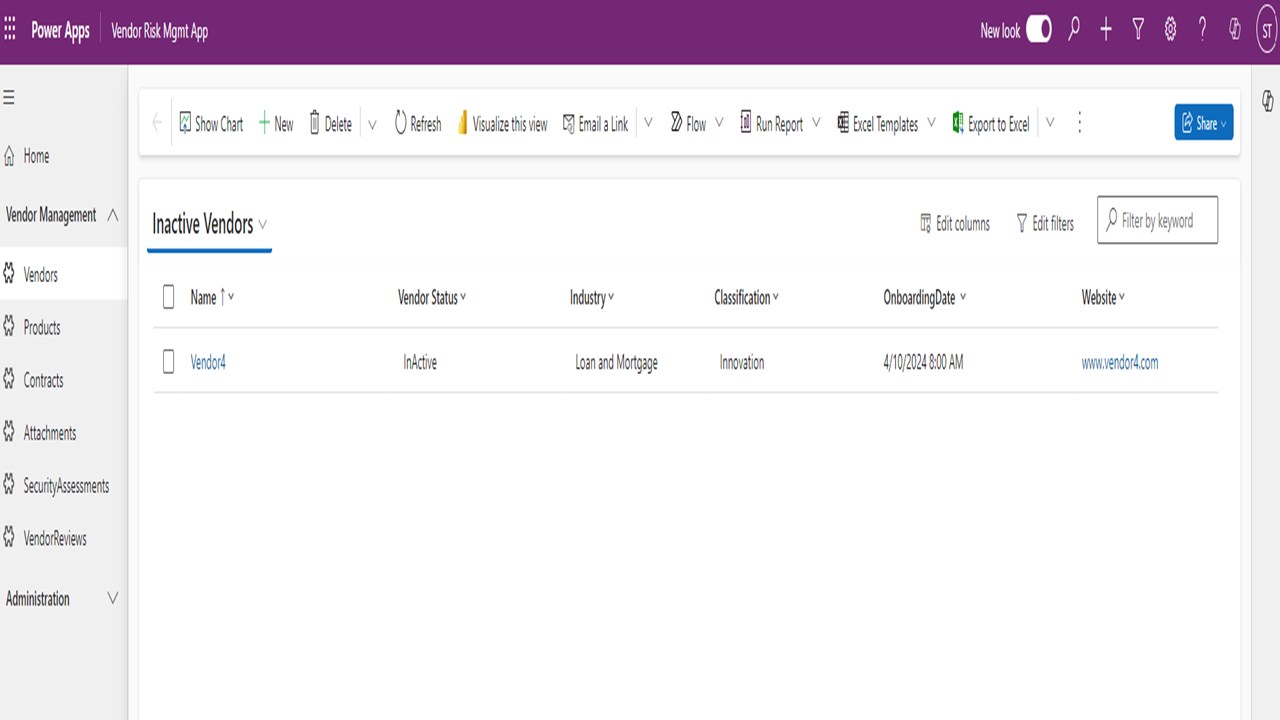Click the Innovation classification cell

pos(742,363)
